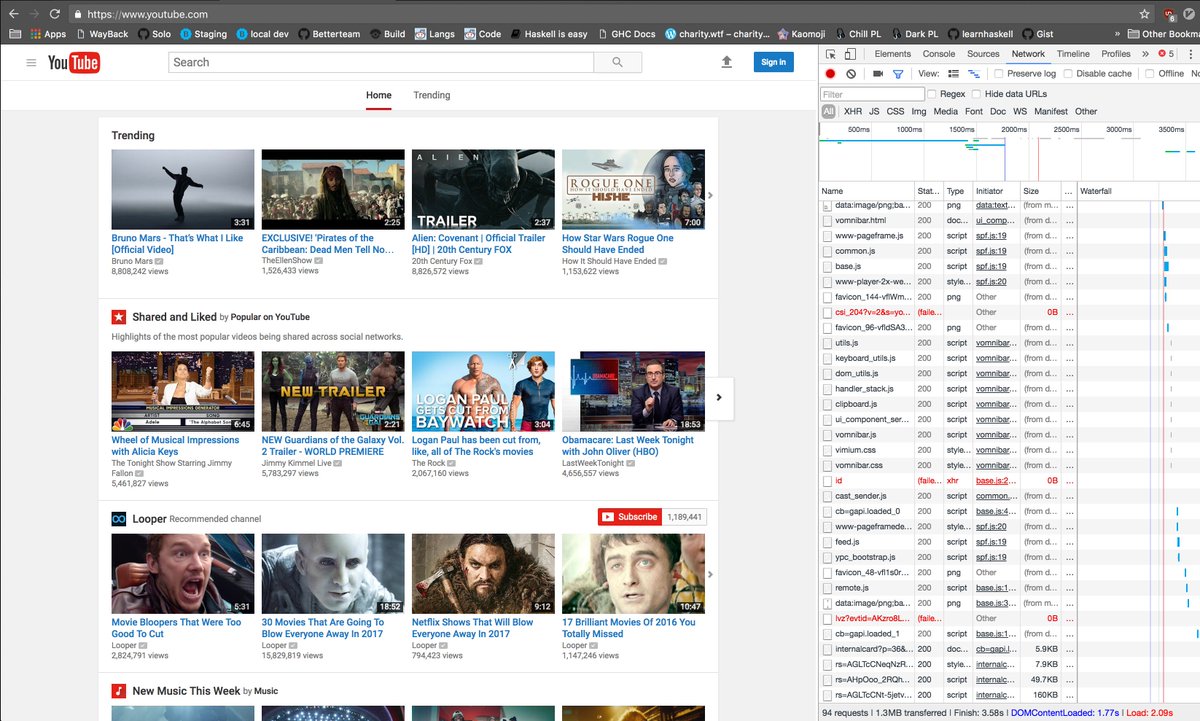Click the upload arrow icon
This screenshot has height=721, width=1200.
point(726,62)
